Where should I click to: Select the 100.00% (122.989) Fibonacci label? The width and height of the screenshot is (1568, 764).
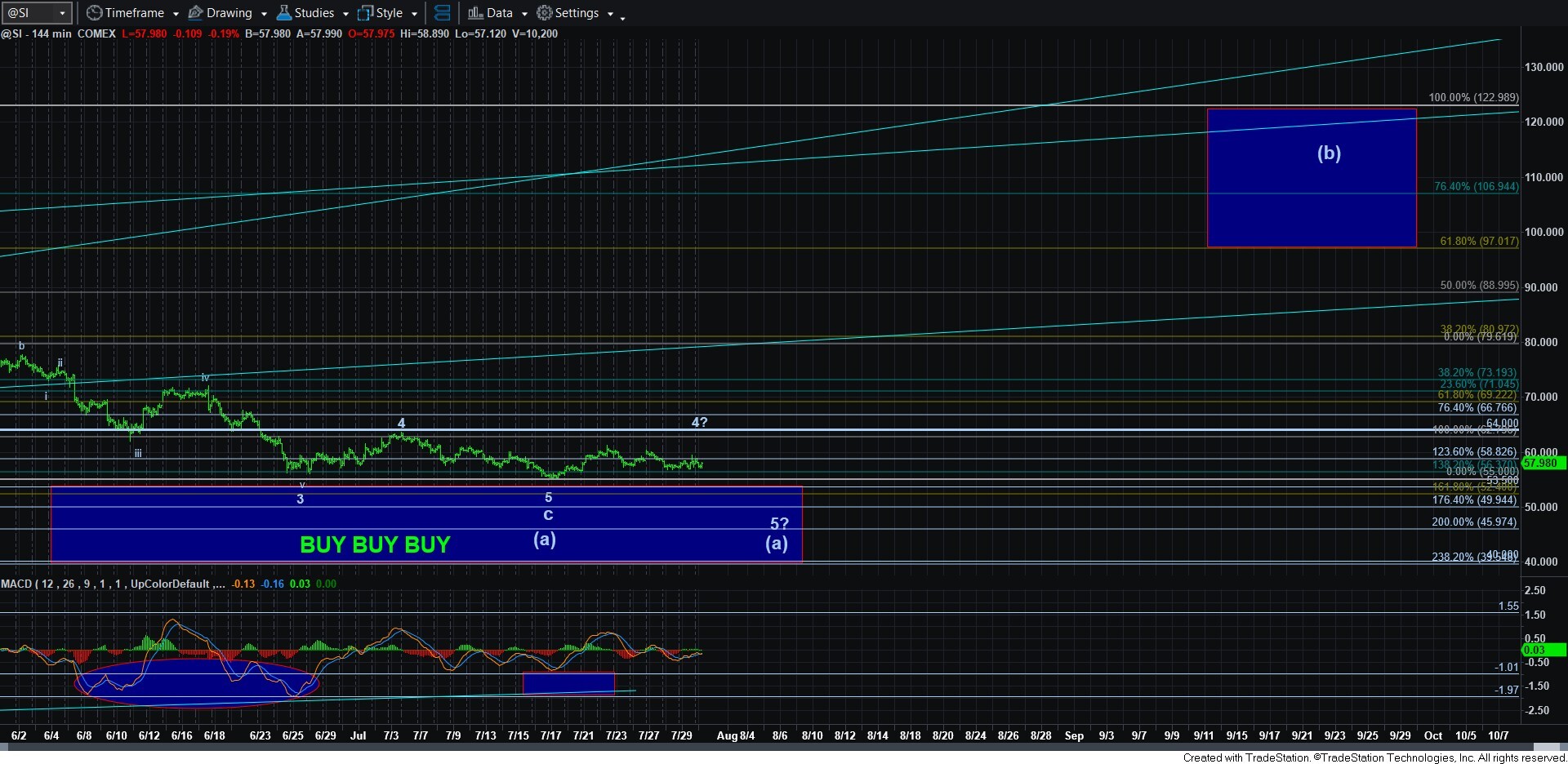[1473, 97]
